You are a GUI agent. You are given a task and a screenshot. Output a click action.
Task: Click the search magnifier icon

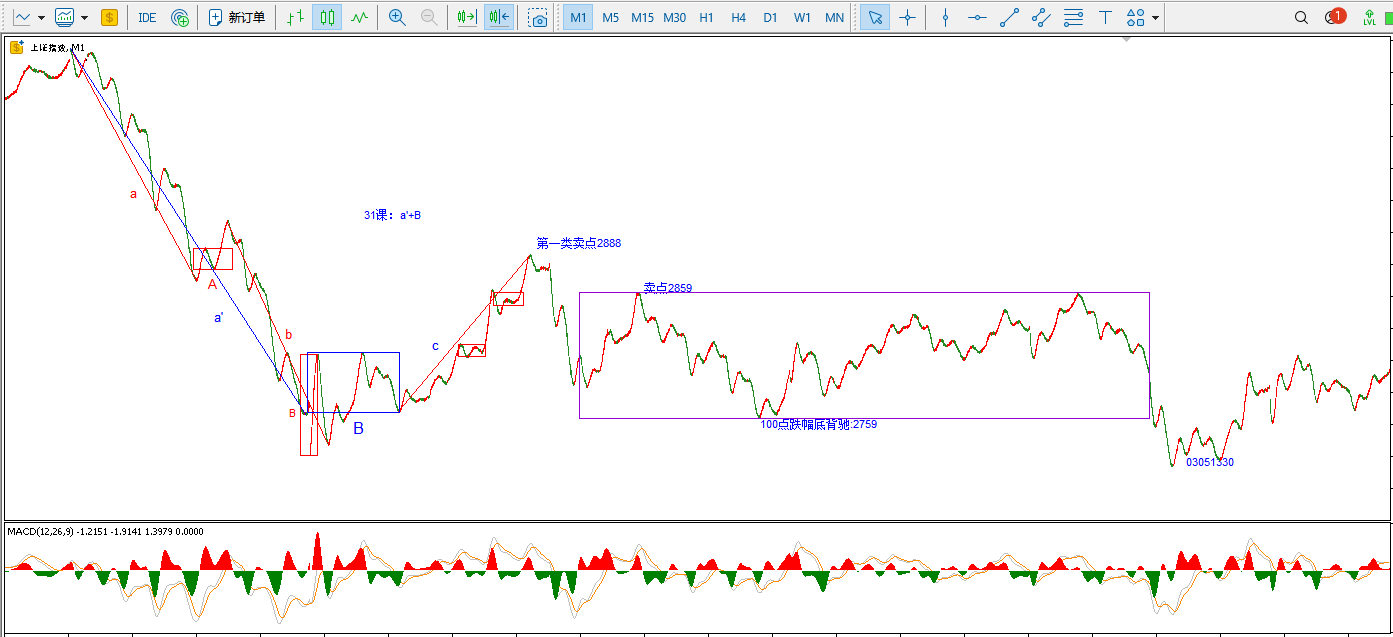(1301, 17)
